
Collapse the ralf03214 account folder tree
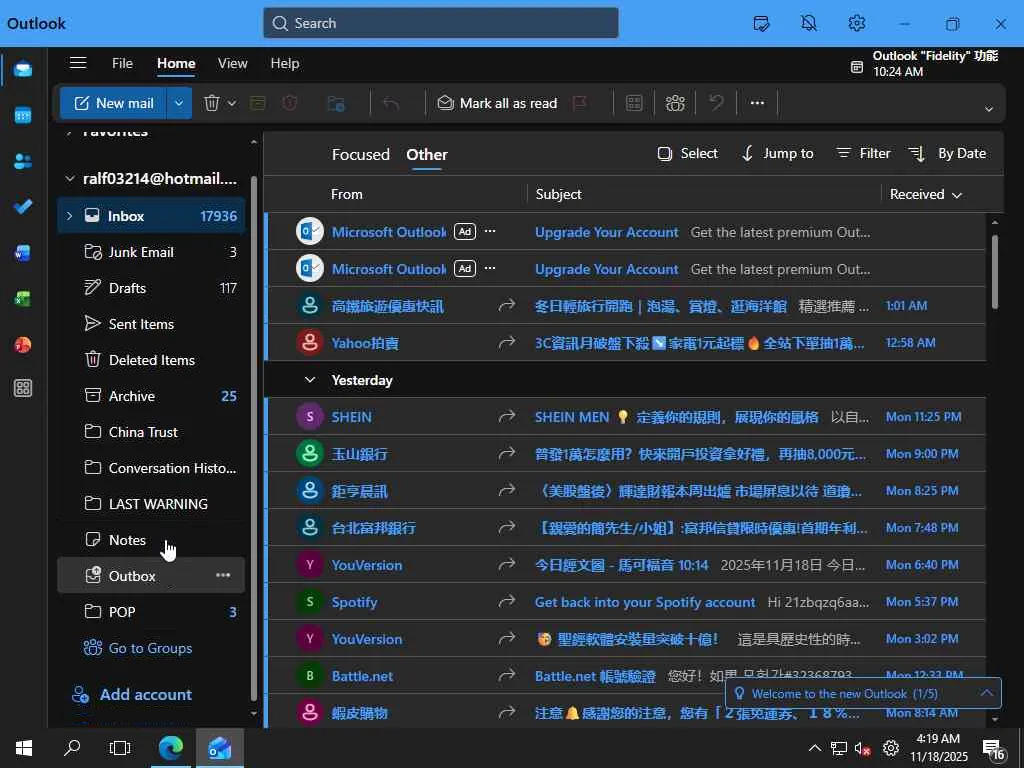coord(70,179)
